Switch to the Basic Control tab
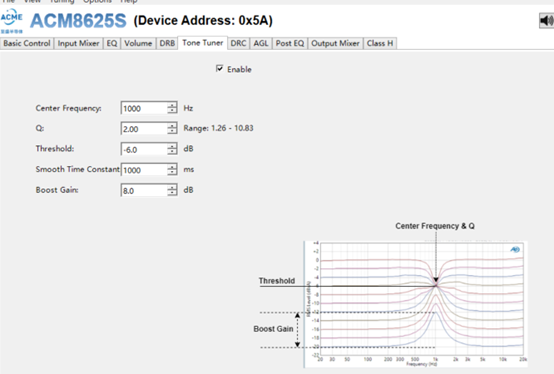554x374 pixels. 27,43
